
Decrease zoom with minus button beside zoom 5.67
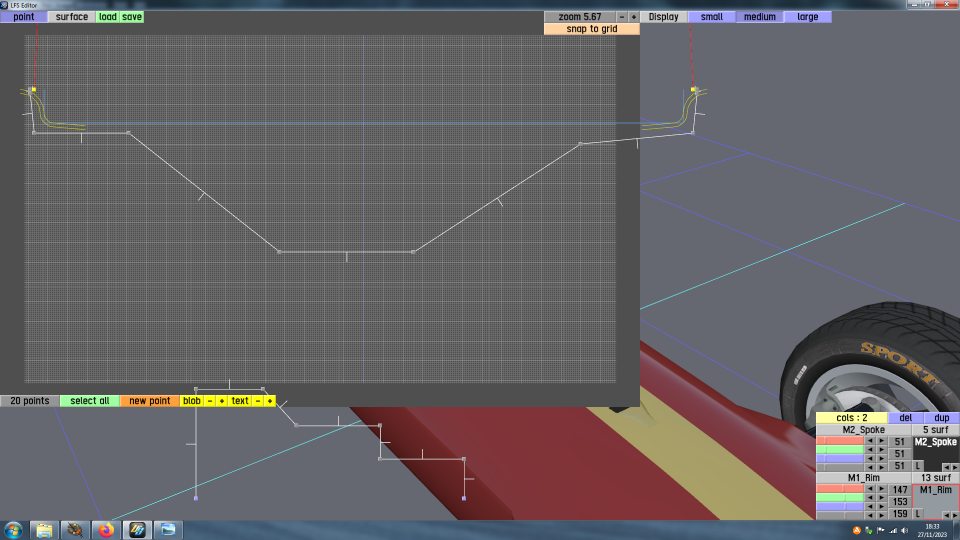coord(621,17)
